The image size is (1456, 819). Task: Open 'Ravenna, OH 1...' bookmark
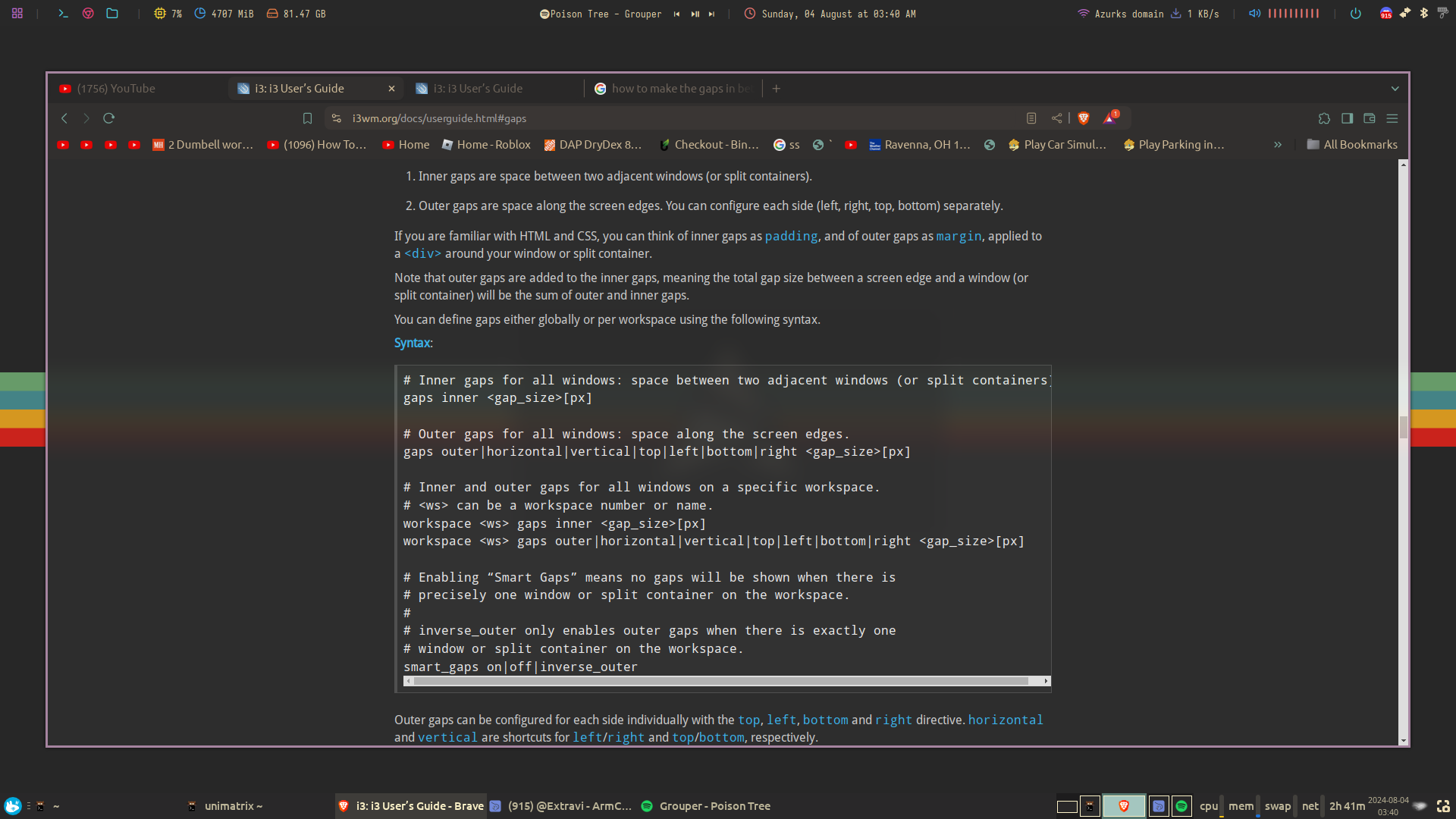click(x=919, y=145)
